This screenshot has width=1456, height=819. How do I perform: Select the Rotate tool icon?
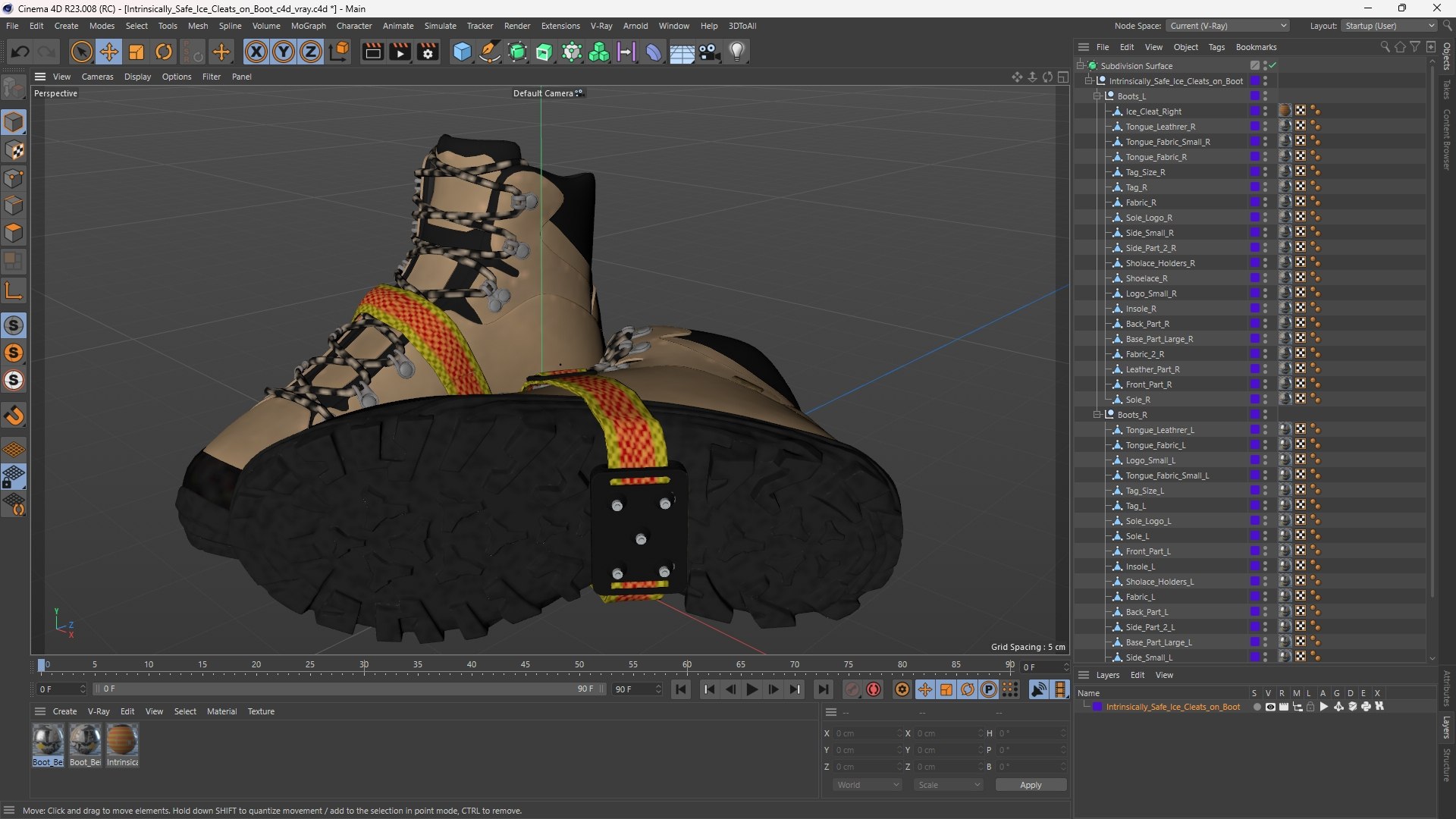pyautogui.click(x=164, y=52)
